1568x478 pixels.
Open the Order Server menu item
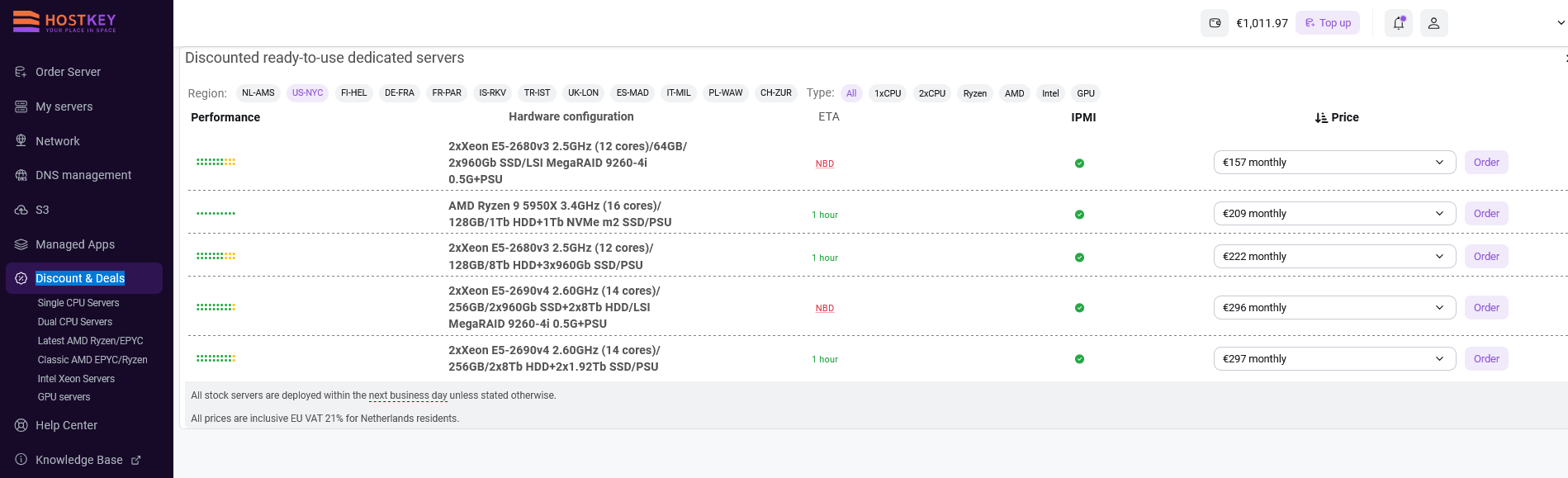pyautogui.click(x=68, y=72)
